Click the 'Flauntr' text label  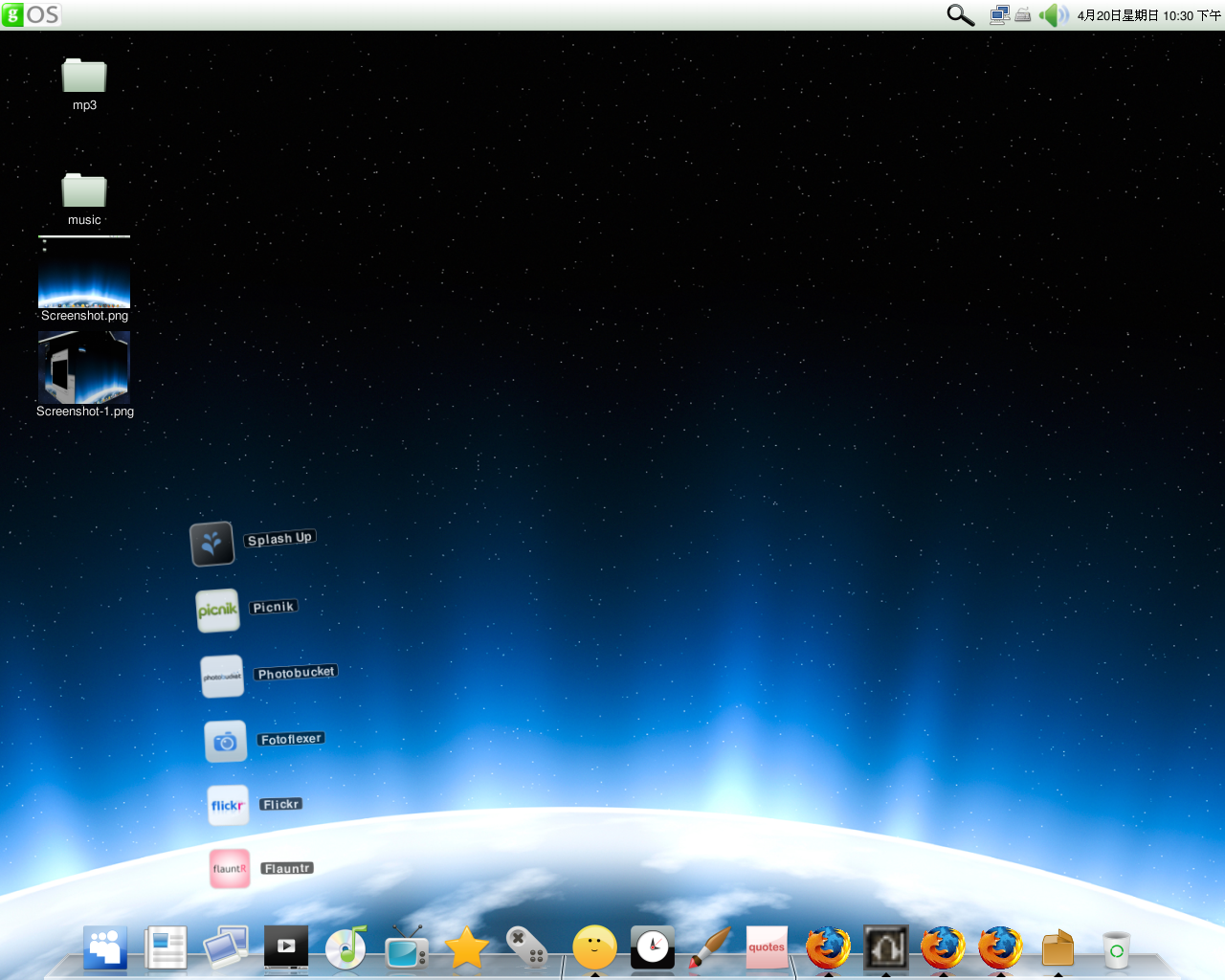[287, 868]
